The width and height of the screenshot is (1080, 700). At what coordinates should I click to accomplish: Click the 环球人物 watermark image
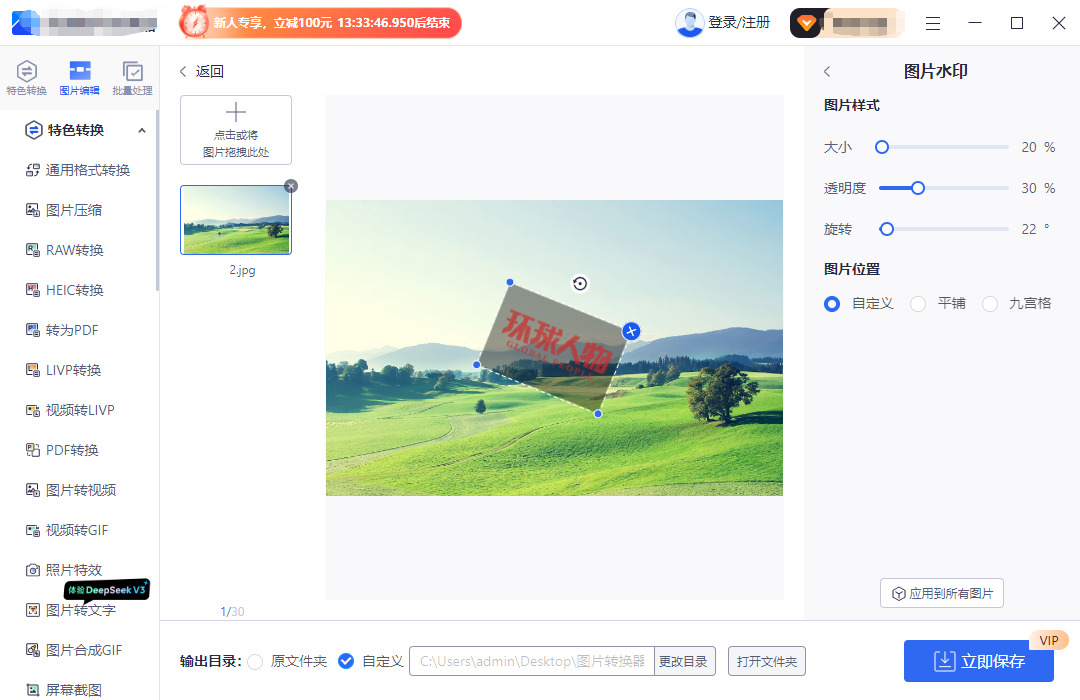554,347
